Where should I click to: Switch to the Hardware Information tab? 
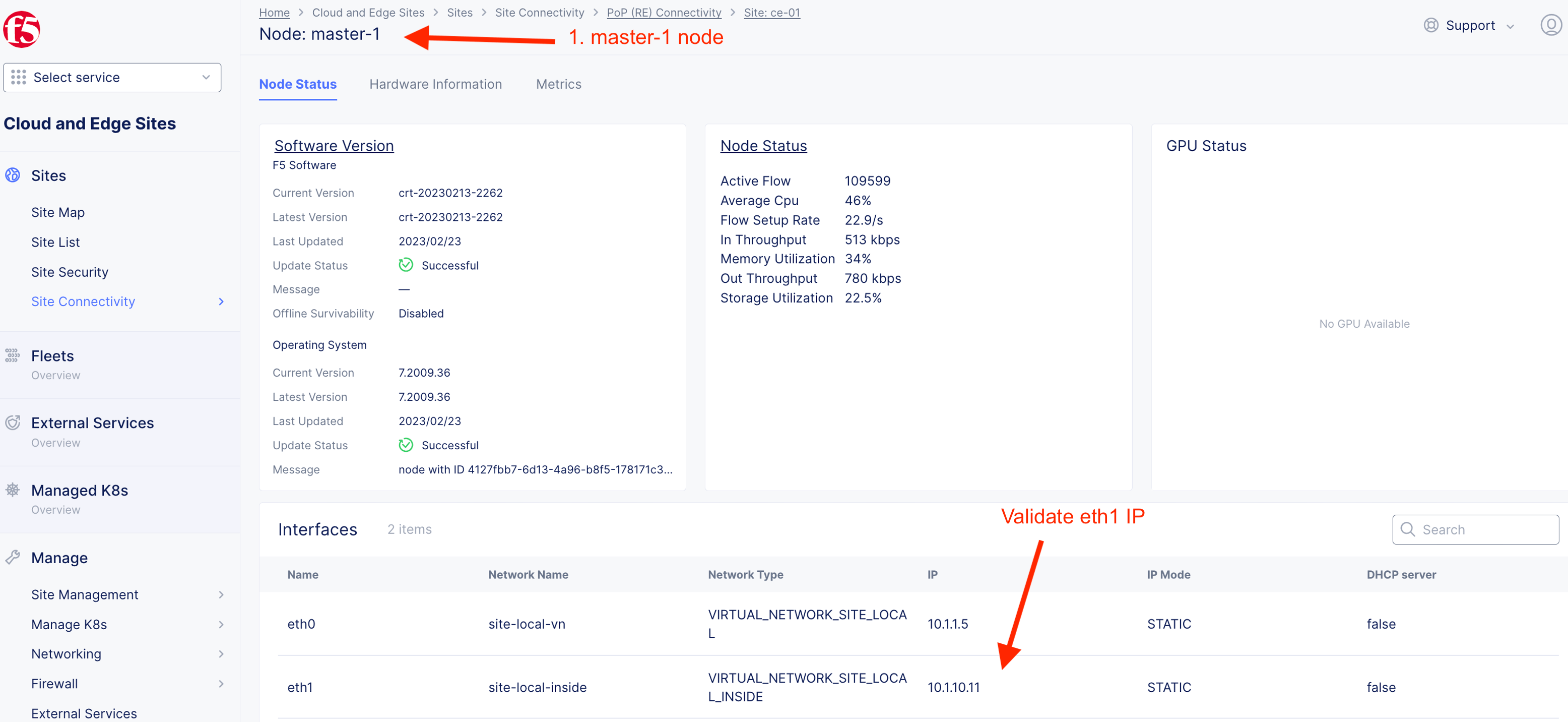coord(435,84)
